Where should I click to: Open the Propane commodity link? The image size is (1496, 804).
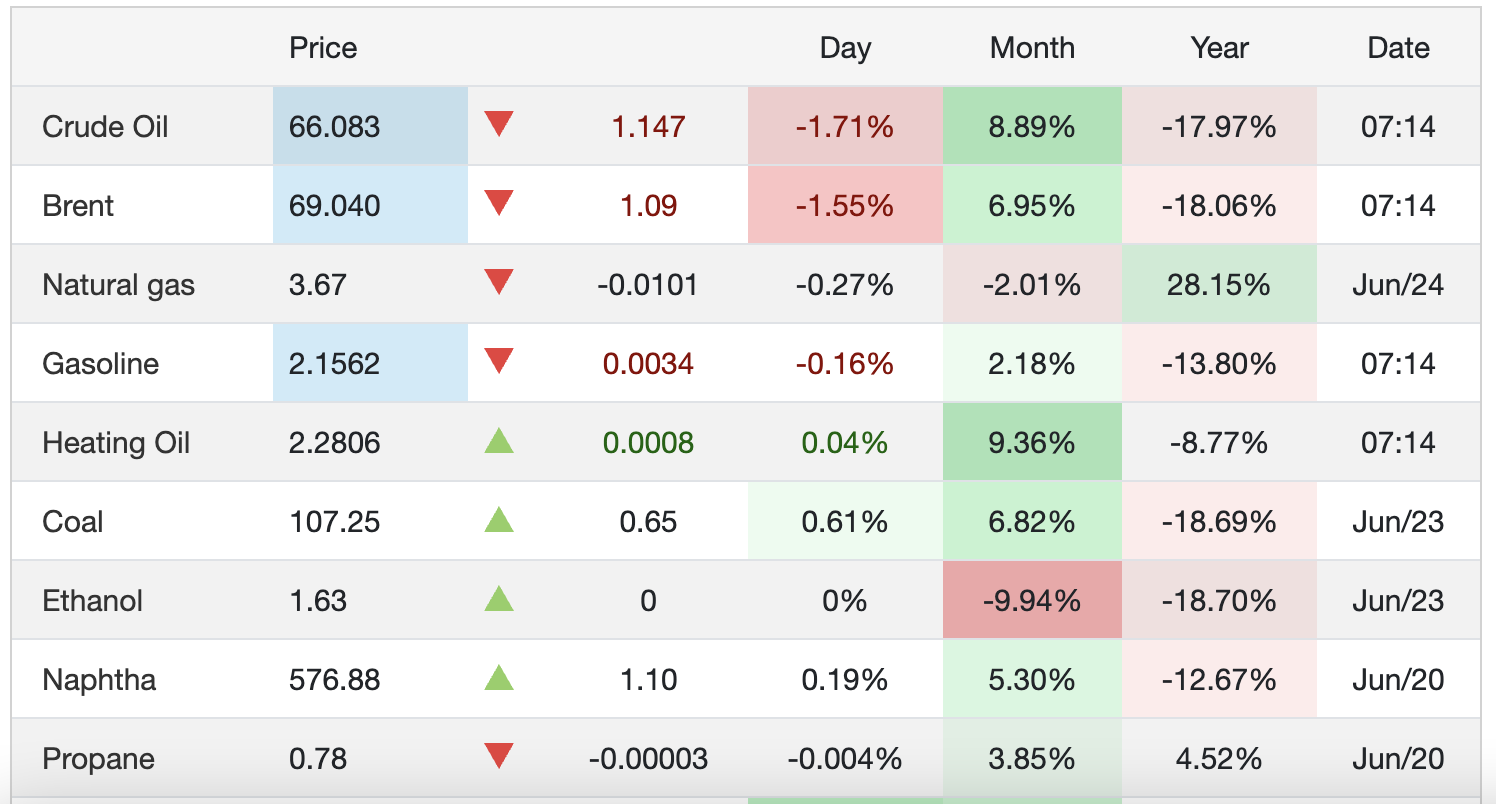98,759
